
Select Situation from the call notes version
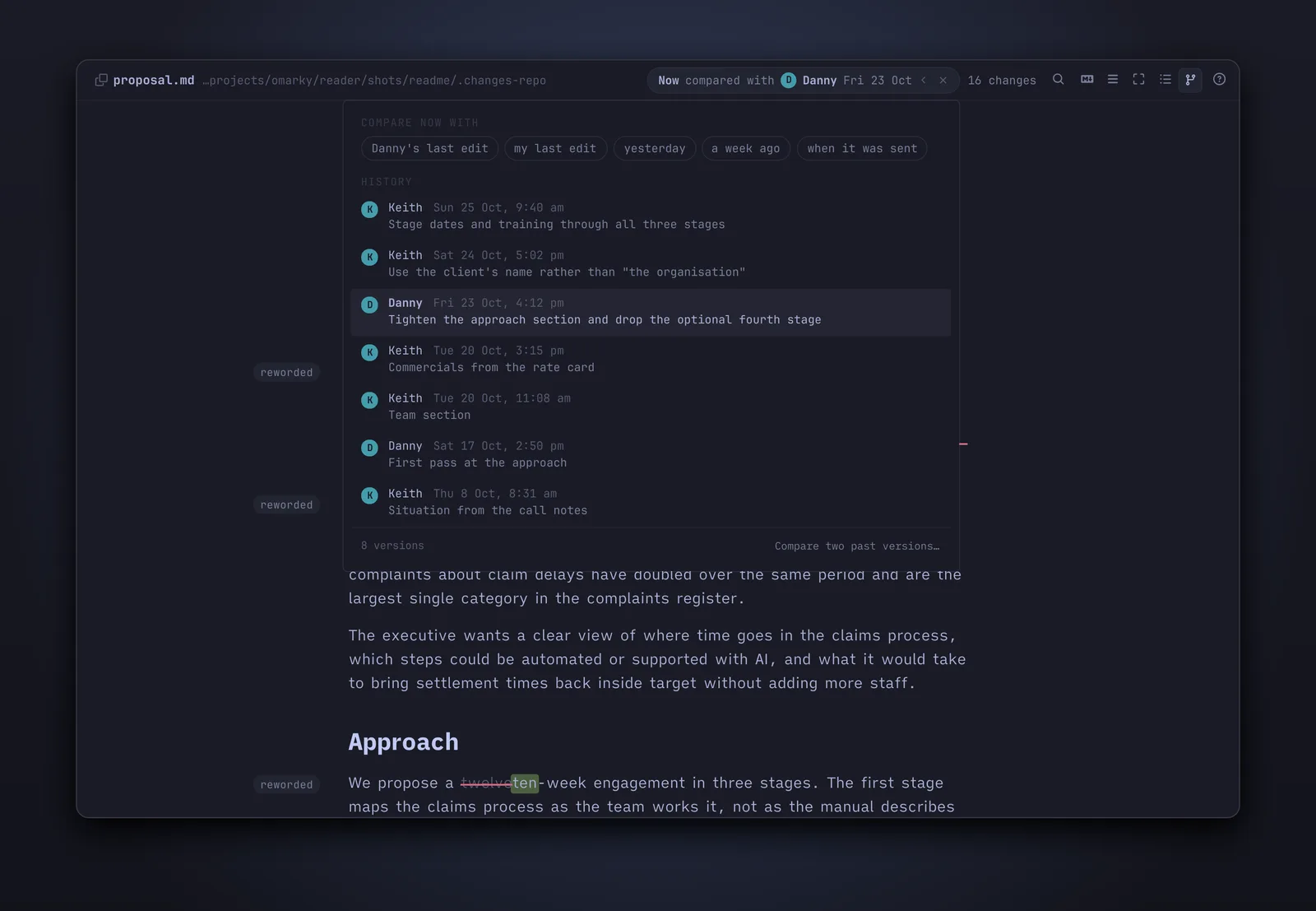651,502
